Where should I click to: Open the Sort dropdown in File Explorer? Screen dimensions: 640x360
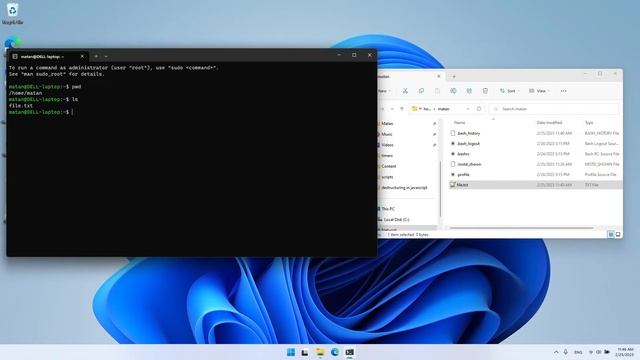coord(509,91)
